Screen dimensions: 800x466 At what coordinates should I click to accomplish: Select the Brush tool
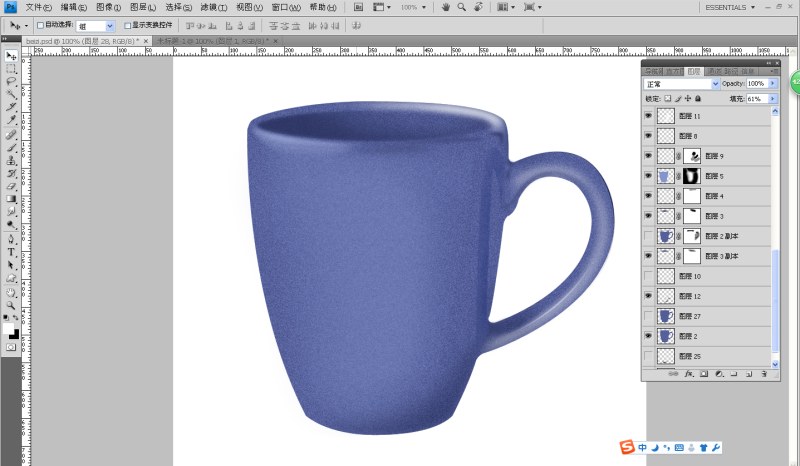(11, 148)
